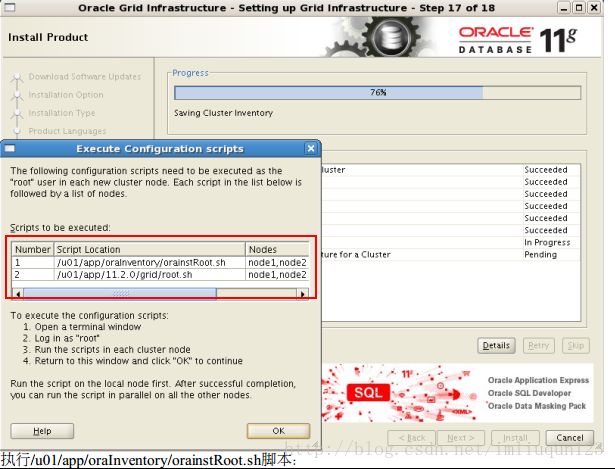
Task: Select nodes cell for root.sh row
Action: click(277, 274)
